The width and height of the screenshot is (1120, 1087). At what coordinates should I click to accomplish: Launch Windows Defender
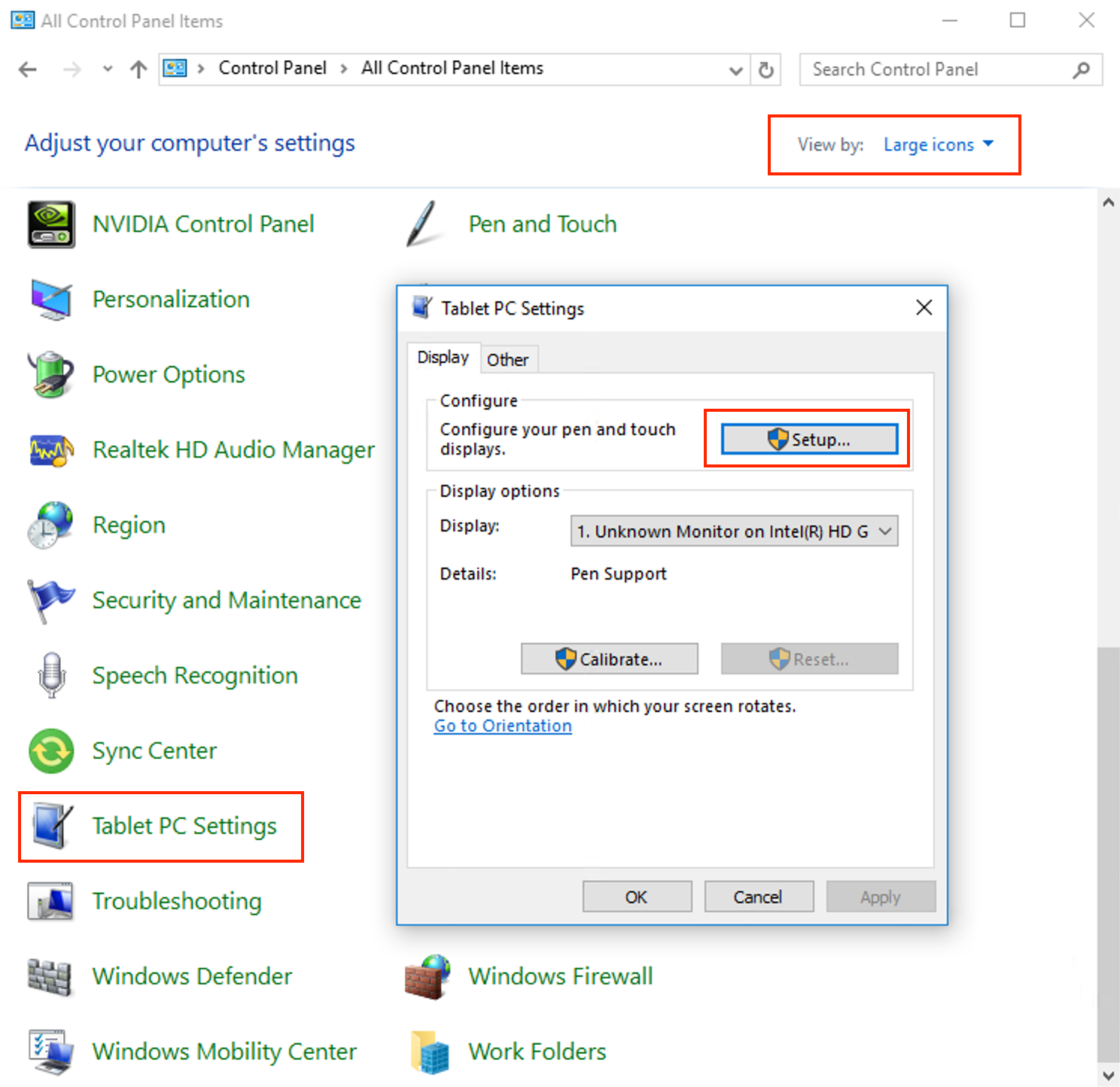pos(192,976)
